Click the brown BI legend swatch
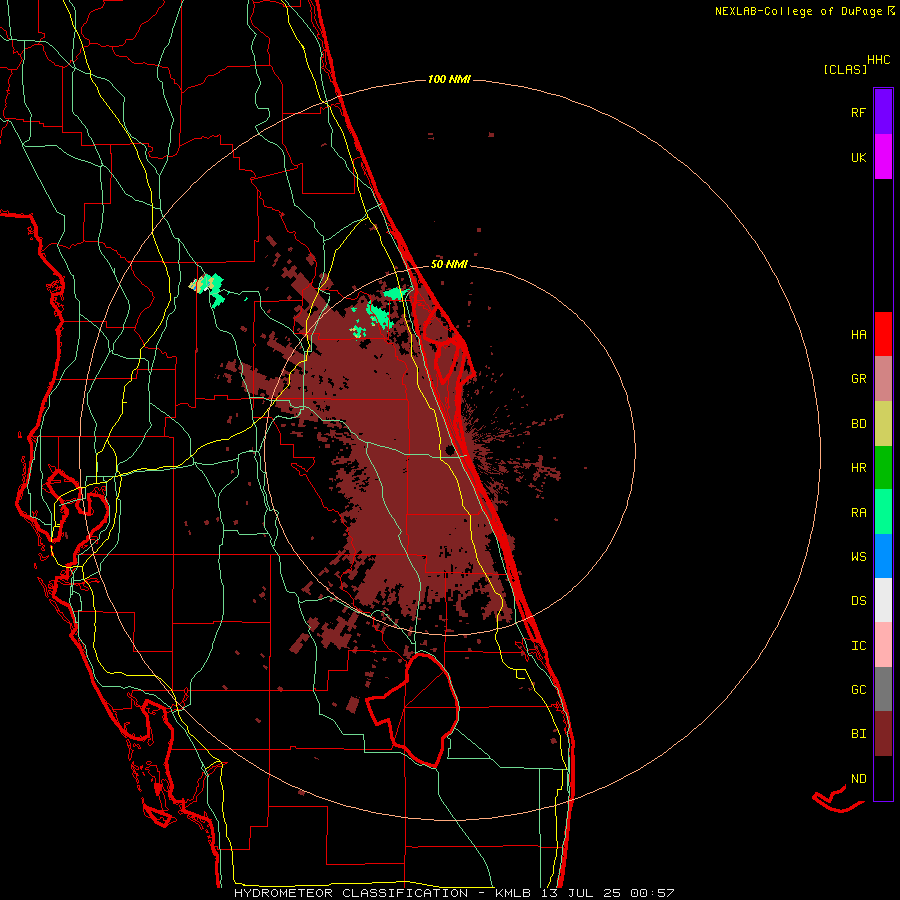 coord(883,734)
